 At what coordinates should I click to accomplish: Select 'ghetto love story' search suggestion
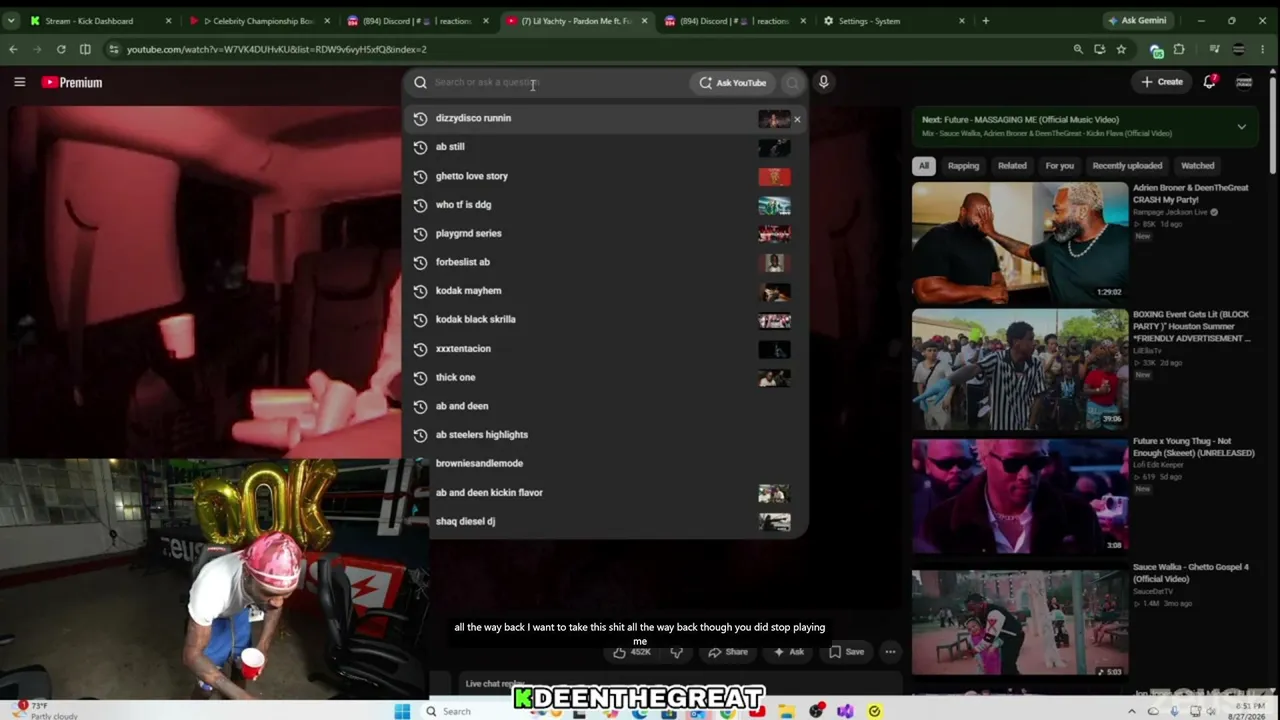click(x=606, y=176)
